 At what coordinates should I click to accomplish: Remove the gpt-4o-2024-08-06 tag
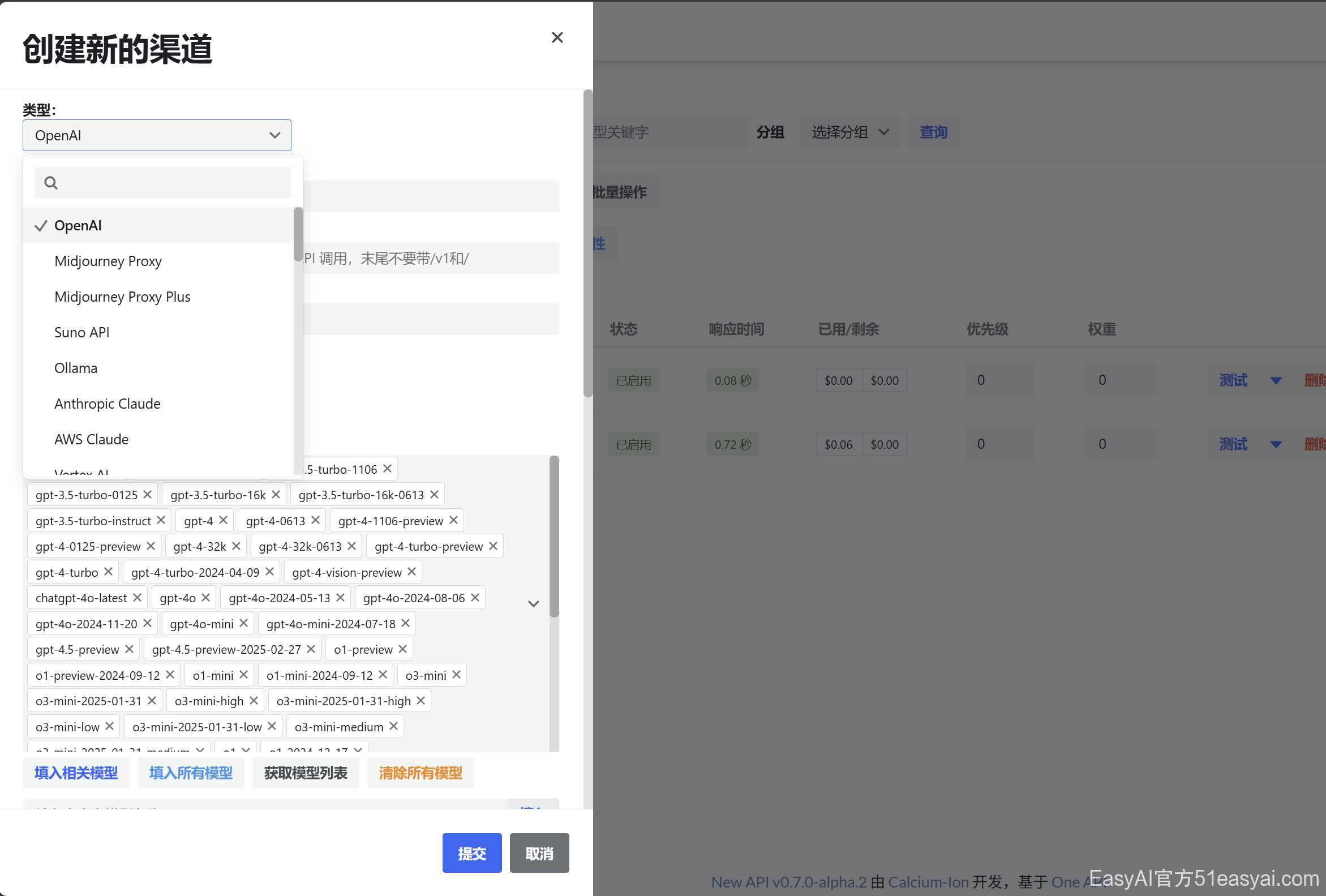tap(475, 598)
